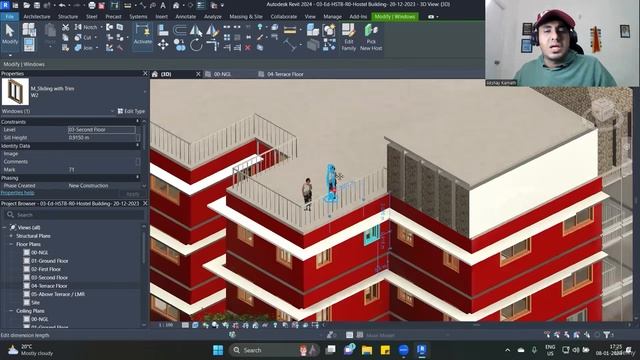Screen dimensions: 640x360
Task: Click the Type Properties icon in ribbon
Action: pyautogui.click(x=29, y=29)
